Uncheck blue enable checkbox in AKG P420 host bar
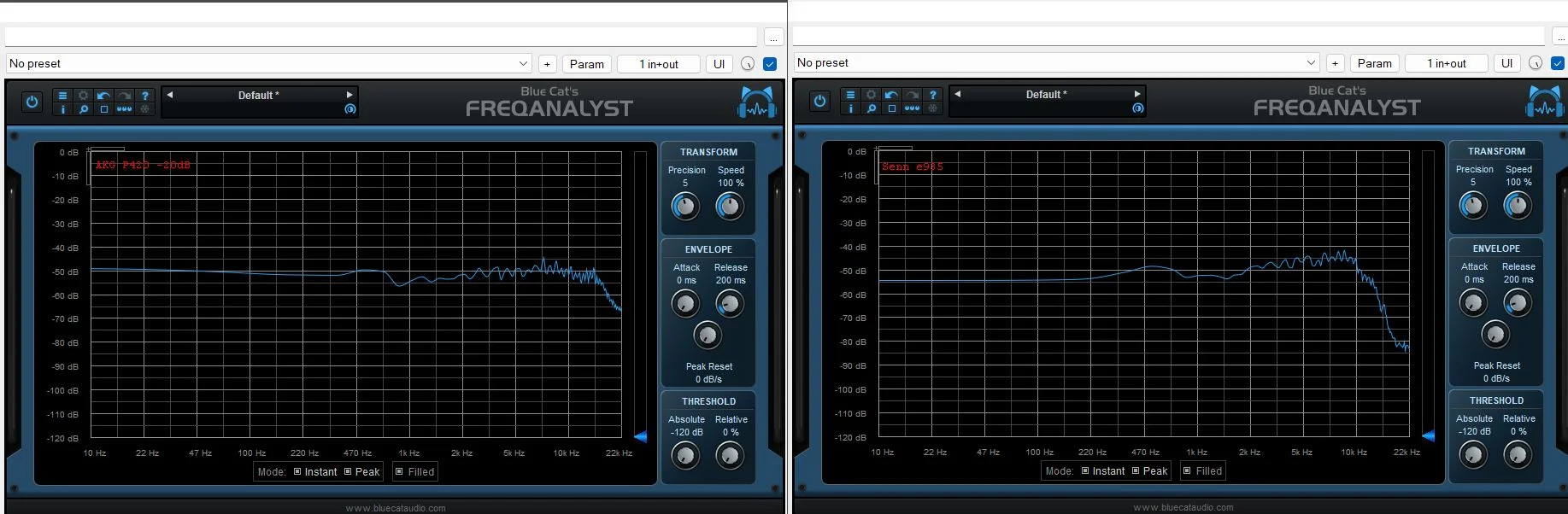Image resolution: width=1568 pixels, height=514 pixels. [770, 64]
